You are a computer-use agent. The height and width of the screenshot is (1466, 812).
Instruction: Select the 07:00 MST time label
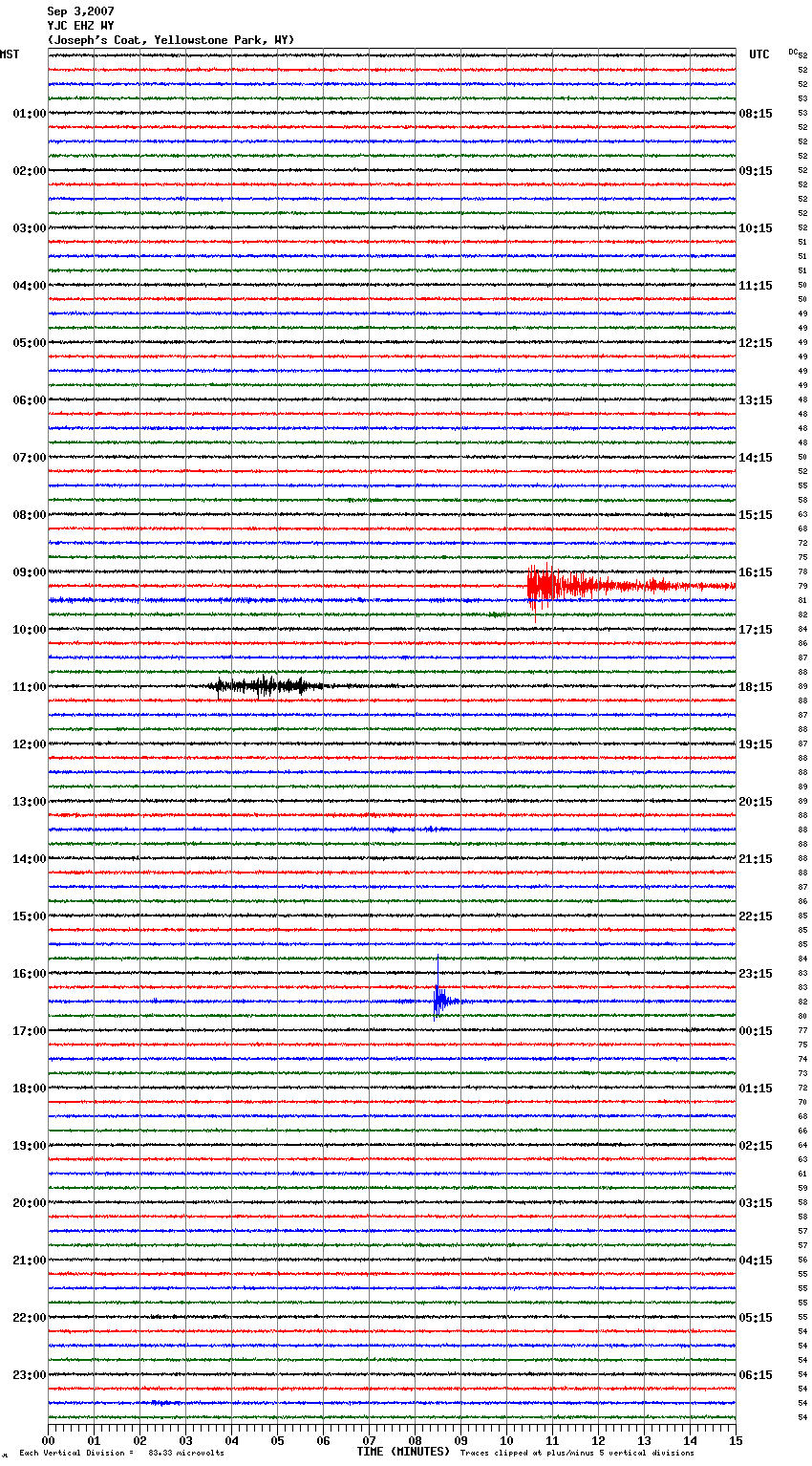click(x=30, y=458)
